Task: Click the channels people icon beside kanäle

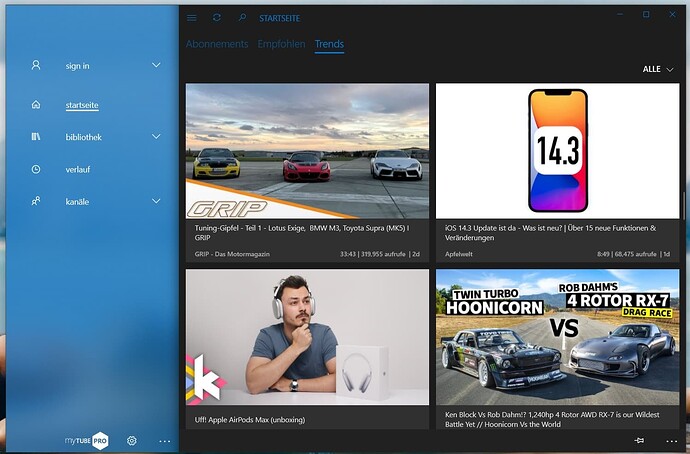Action: 36,201
